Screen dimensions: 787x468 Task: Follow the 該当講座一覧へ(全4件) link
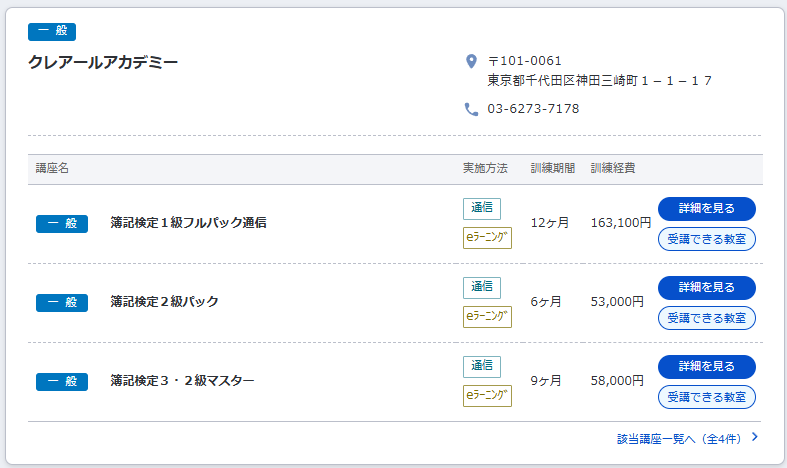click(x=682, y=438)
